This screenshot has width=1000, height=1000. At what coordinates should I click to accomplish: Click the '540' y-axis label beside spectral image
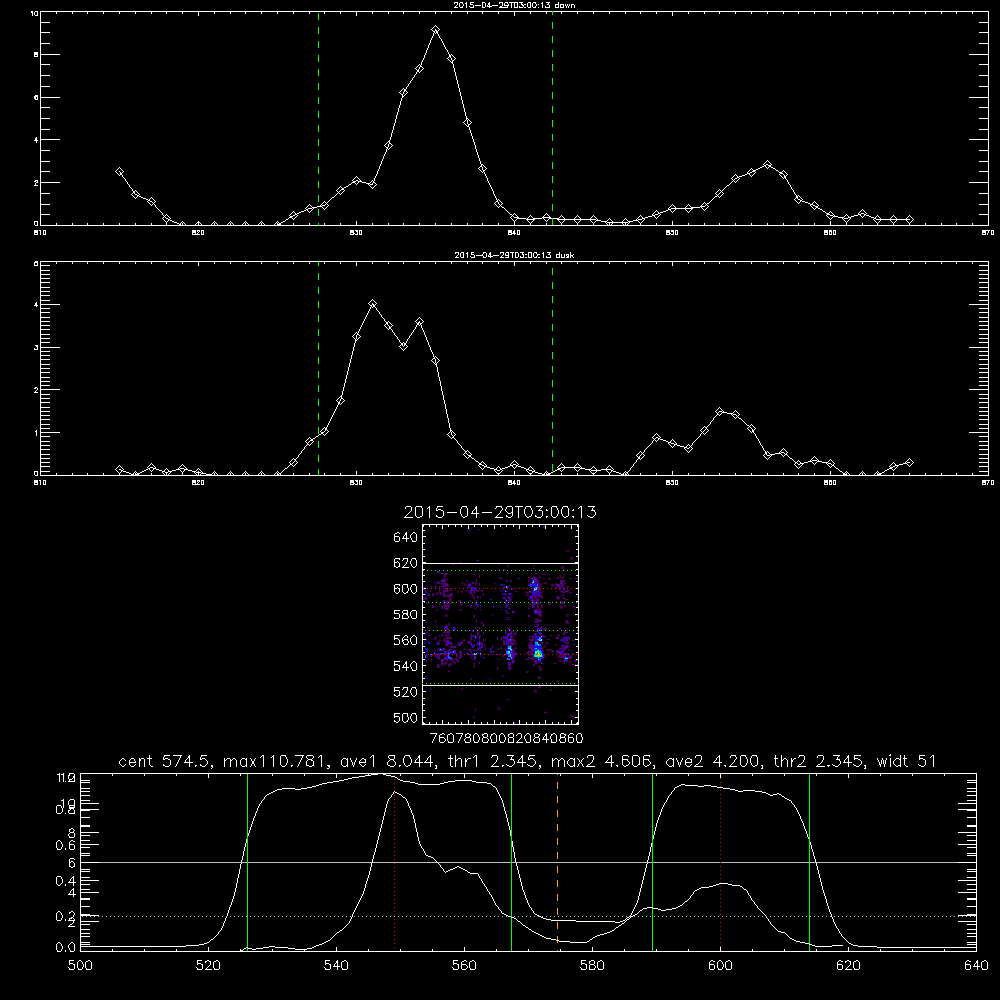tap(406, 666)
